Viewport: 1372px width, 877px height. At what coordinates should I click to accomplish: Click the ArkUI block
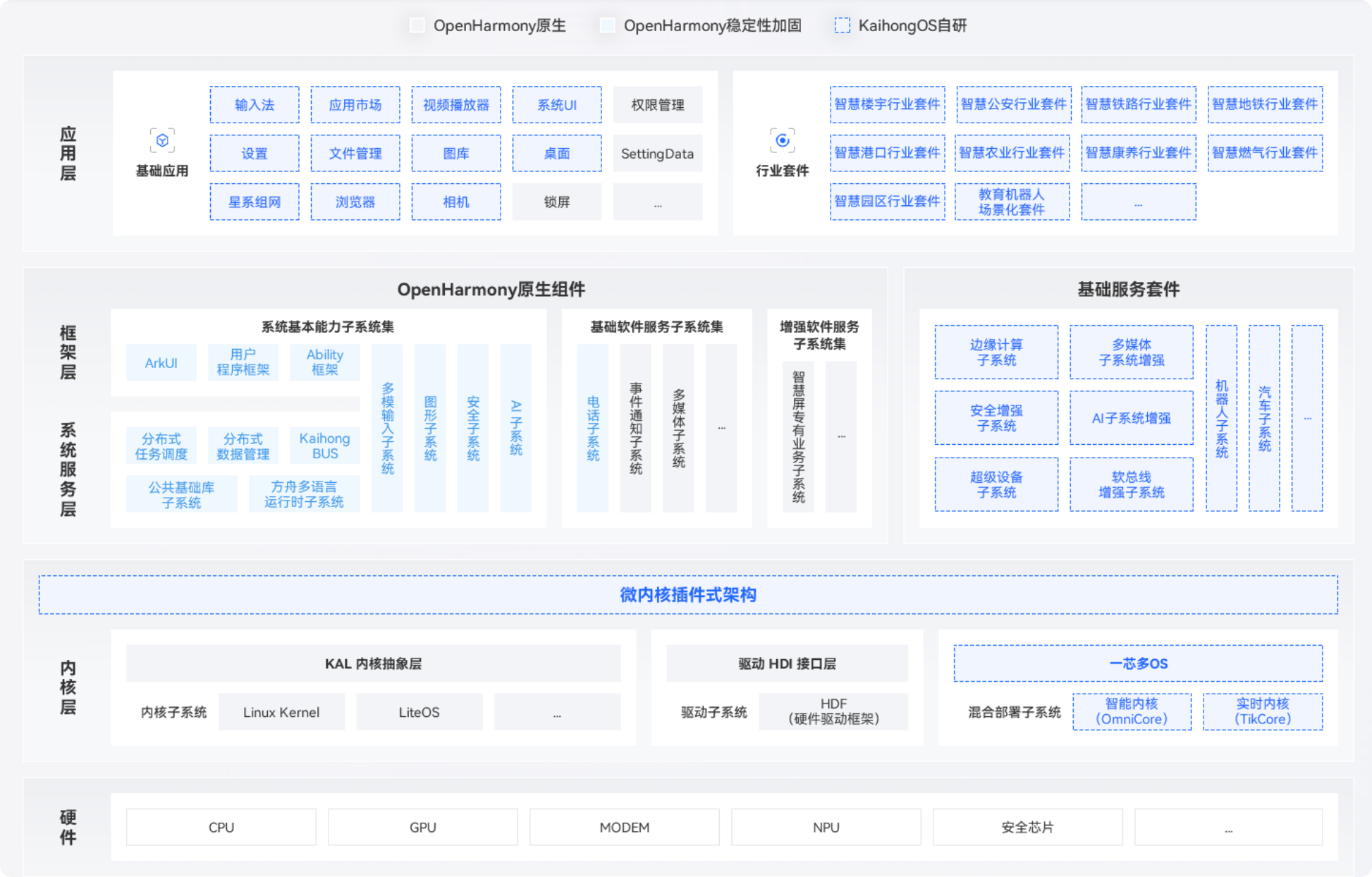click(161, 362)
